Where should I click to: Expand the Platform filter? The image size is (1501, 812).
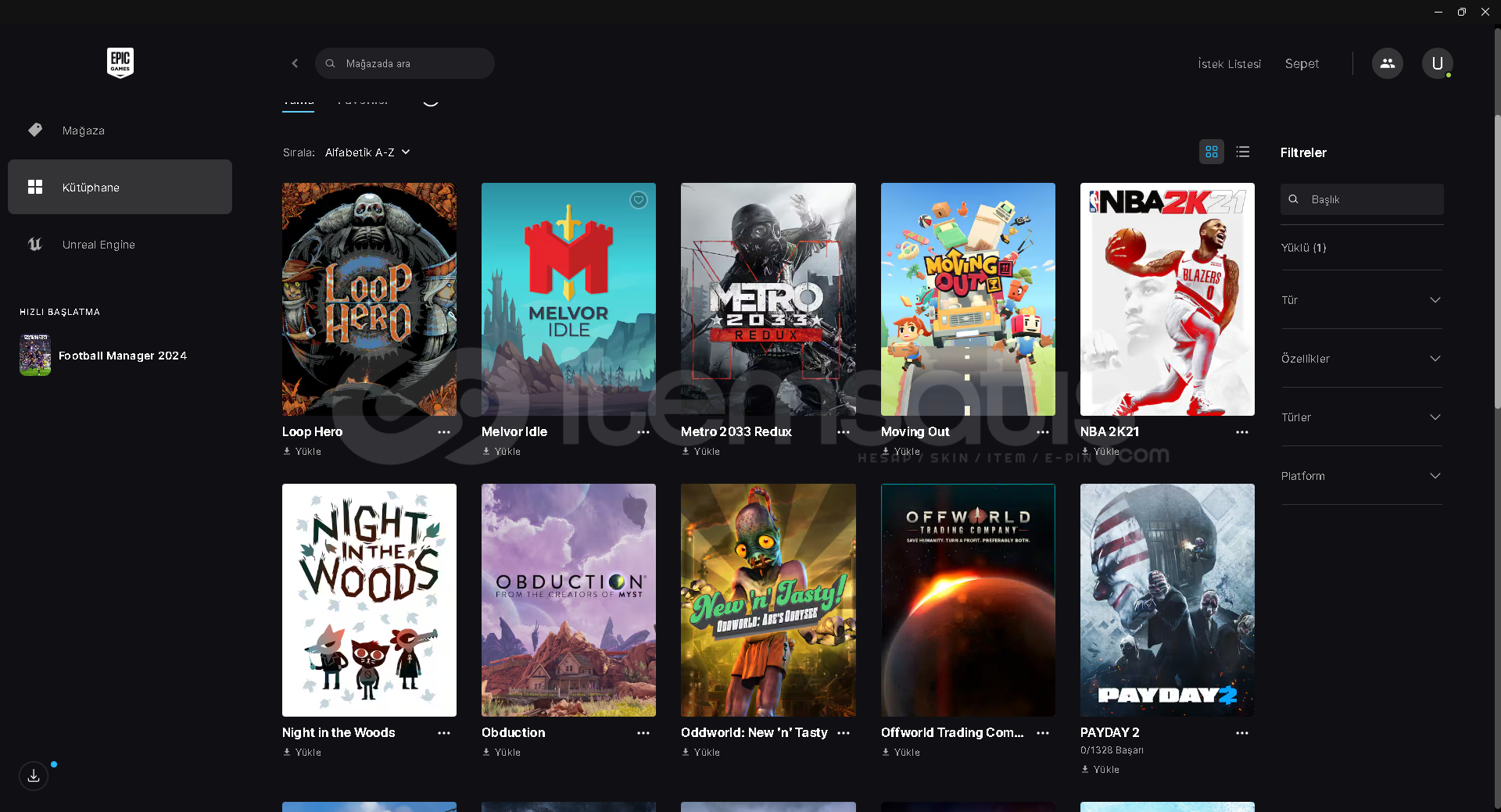[x=1361, y=476]
